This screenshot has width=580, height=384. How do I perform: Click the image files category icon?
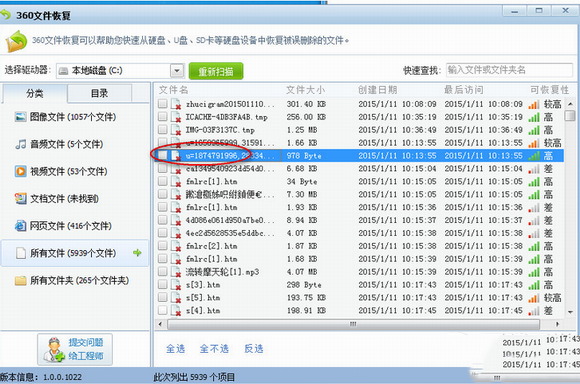pyautogui.click(x=20, y=117)
